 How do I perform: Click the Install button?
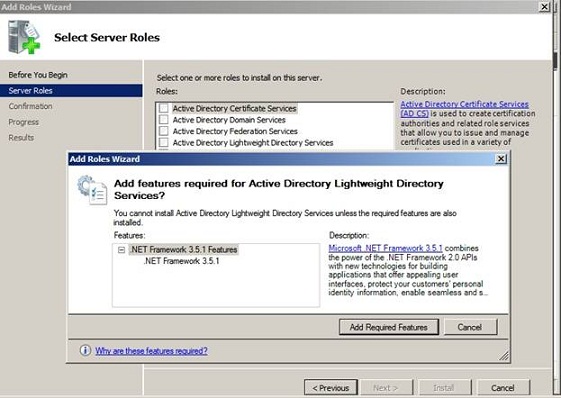coord(444,388)
